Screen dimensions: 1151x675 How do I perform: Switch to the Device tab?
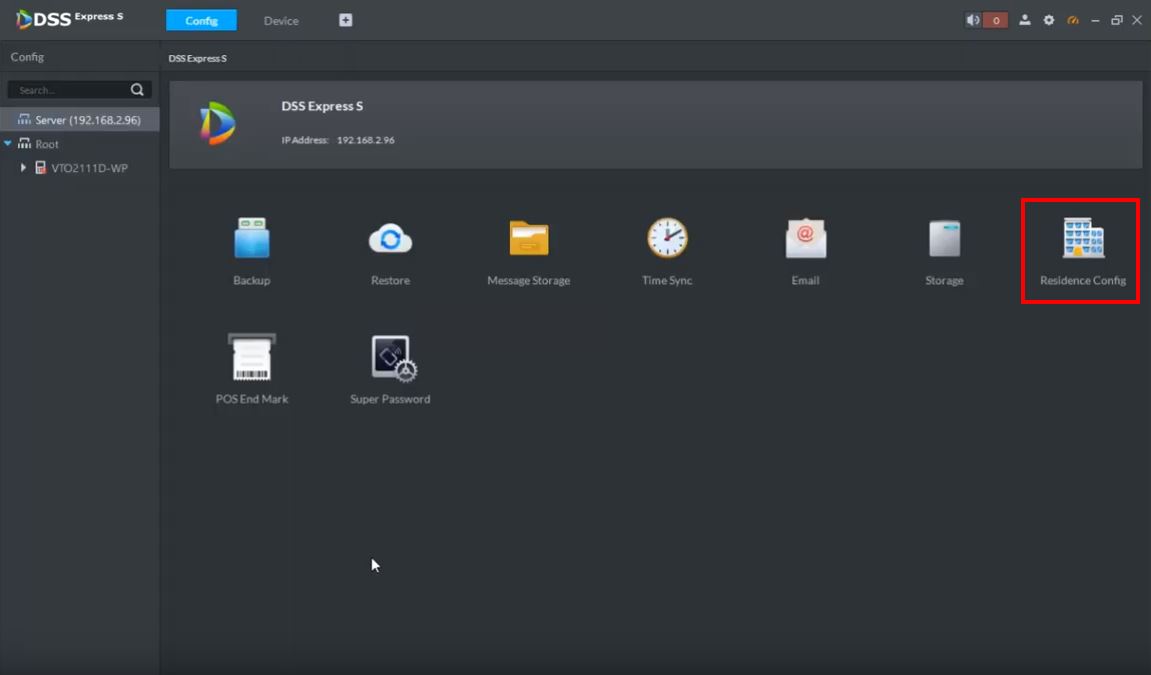(281, 21)
